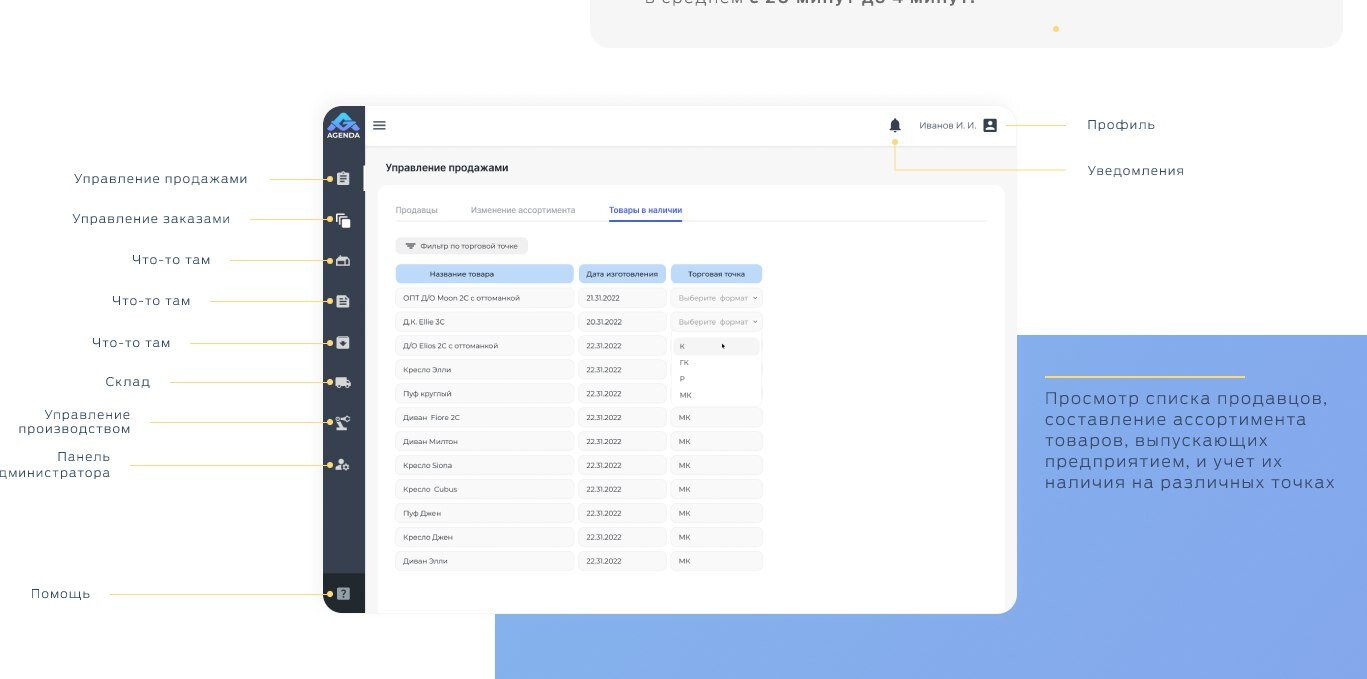Click the Название товара column header
Image resolution: width=1367 pixels, height=679 pixels.
coord(484,273)
